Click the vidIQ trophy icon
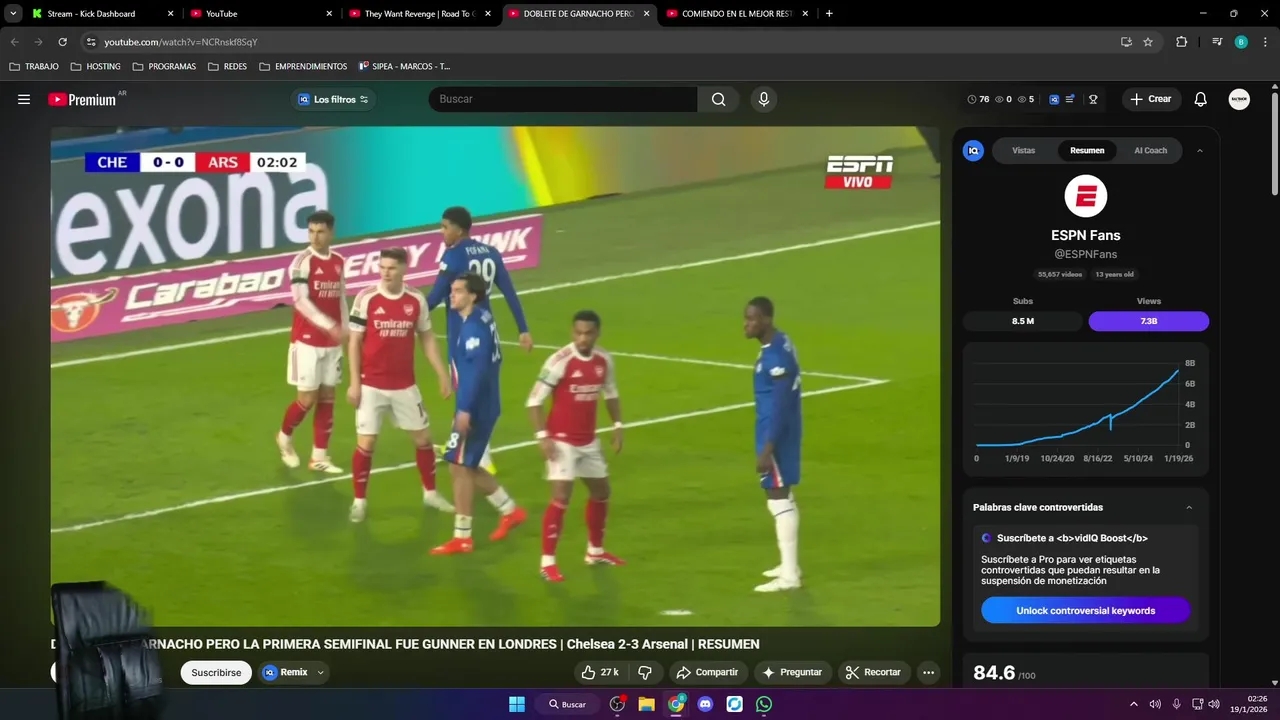The height and width of the screenshot is (720, 1280). (x=1093, y=99)
